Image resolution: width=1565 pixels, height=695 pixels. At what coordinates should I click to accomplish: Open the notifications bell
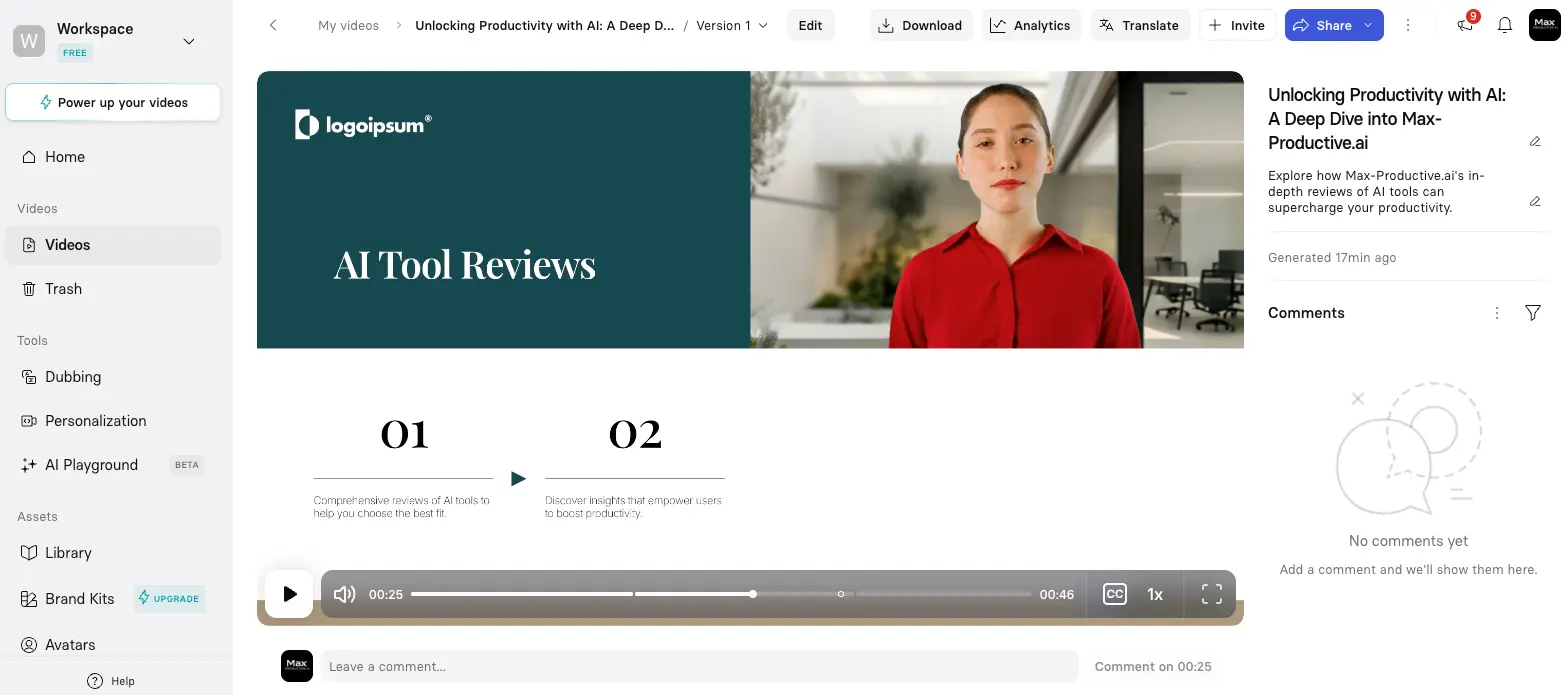tap(1504, 25)
